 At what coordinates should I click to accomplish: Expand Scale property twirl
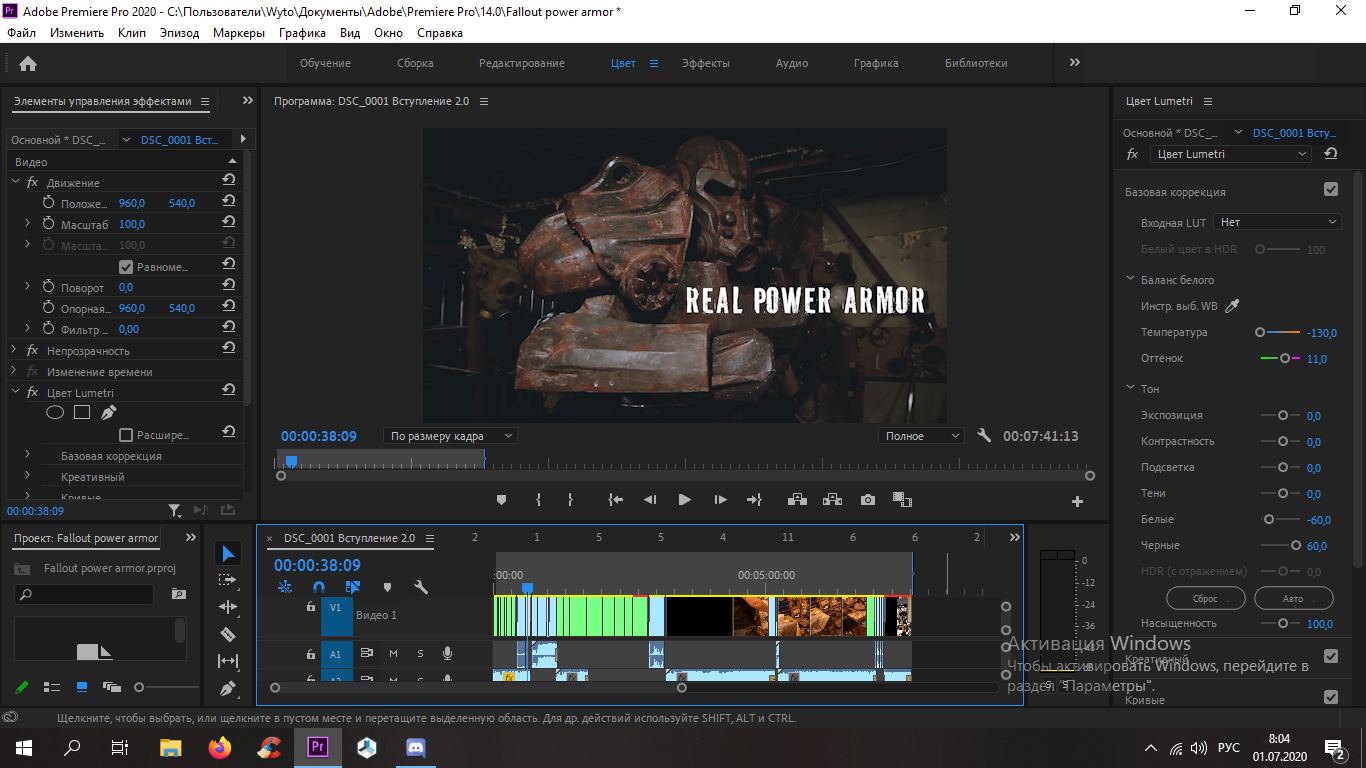pyautogui.click(x=28, y=224)
